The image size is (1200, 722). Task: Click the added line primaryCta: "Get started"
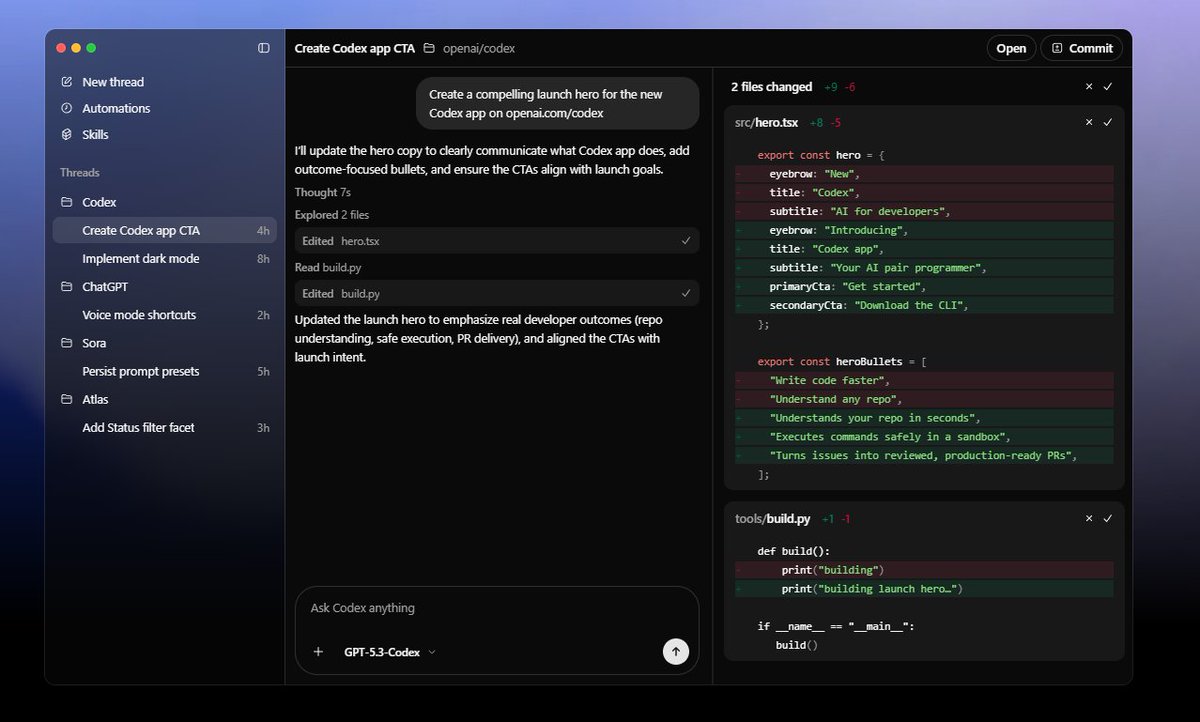pyautogui.click(x=924, y=286)
